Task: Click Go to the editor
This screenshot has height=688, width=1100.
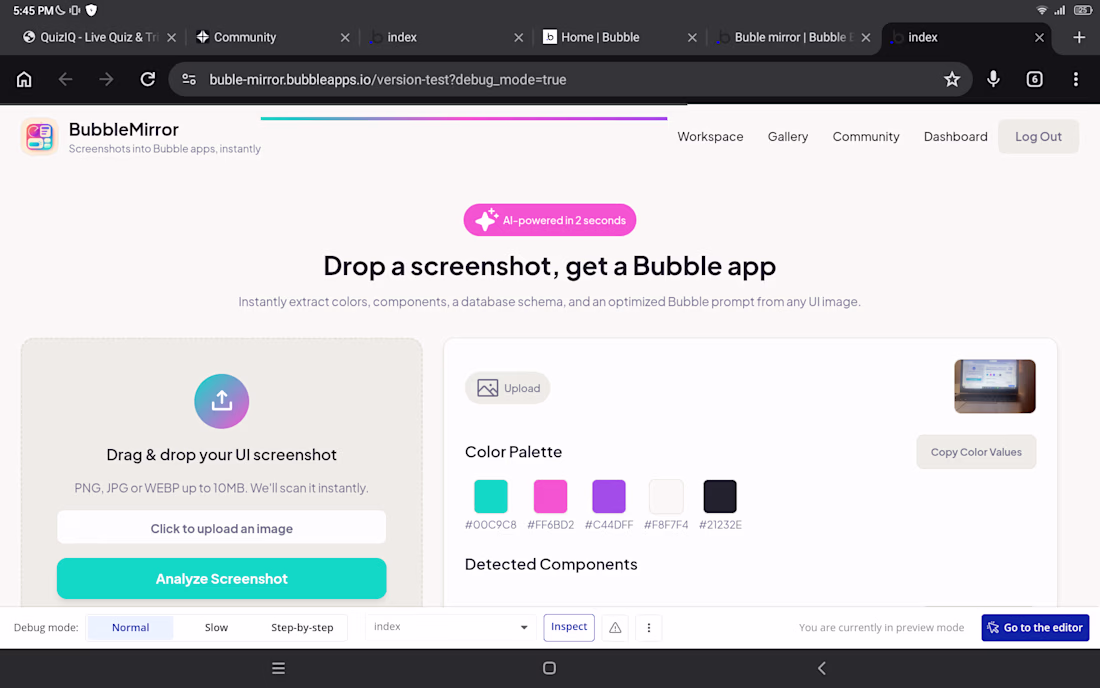Action: pos(1035,628)
